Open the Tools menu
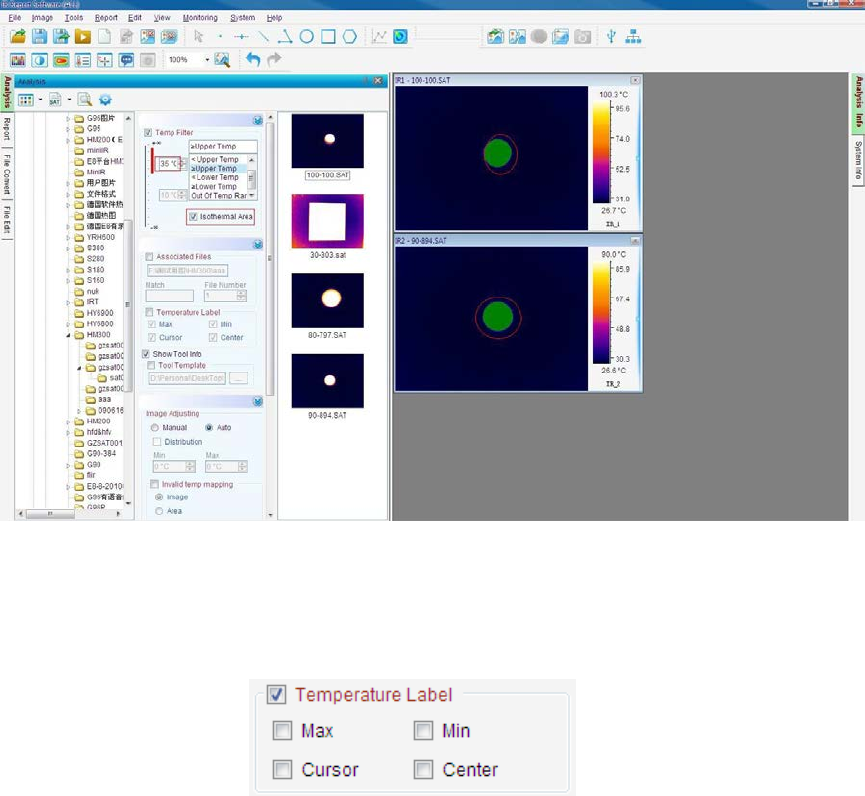Image resolution: width=865 pixels, height=796 pixels. 73,18
